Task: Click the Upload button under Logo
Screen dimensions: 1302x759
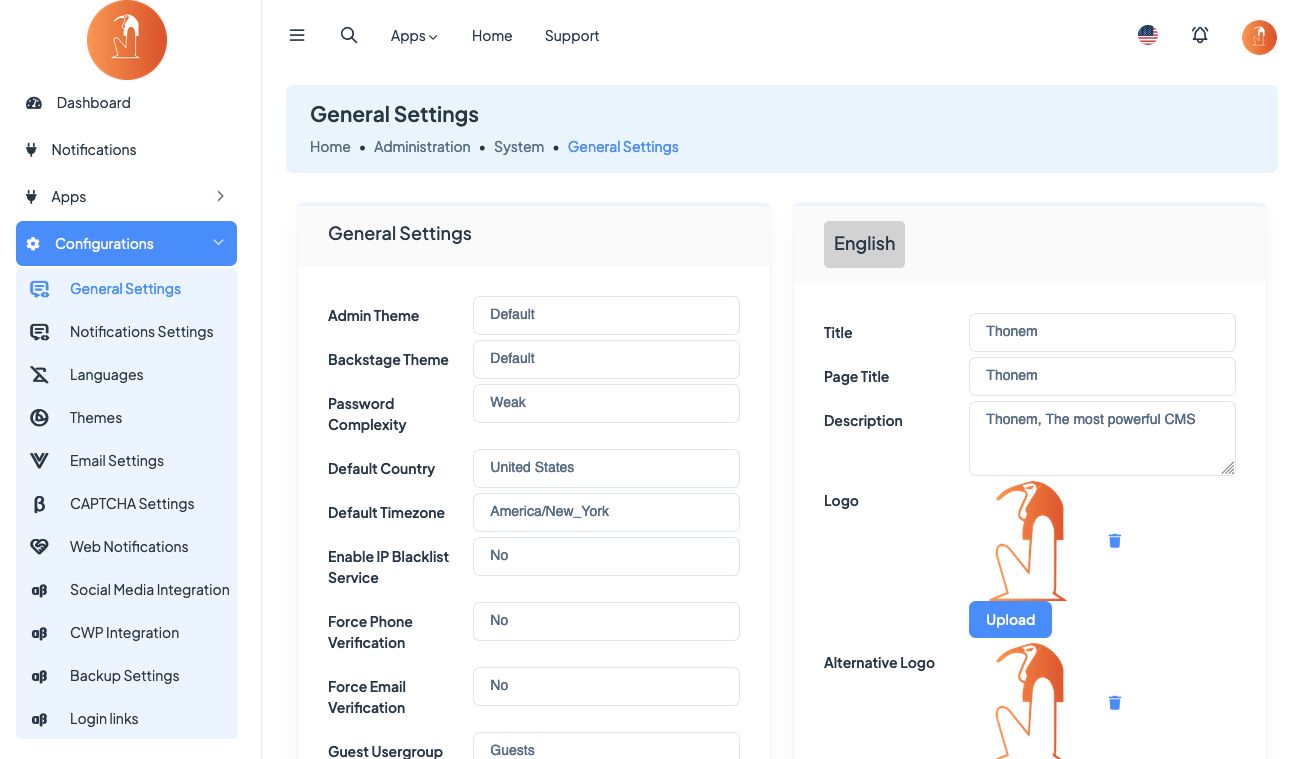Action: pos(1010,620)
